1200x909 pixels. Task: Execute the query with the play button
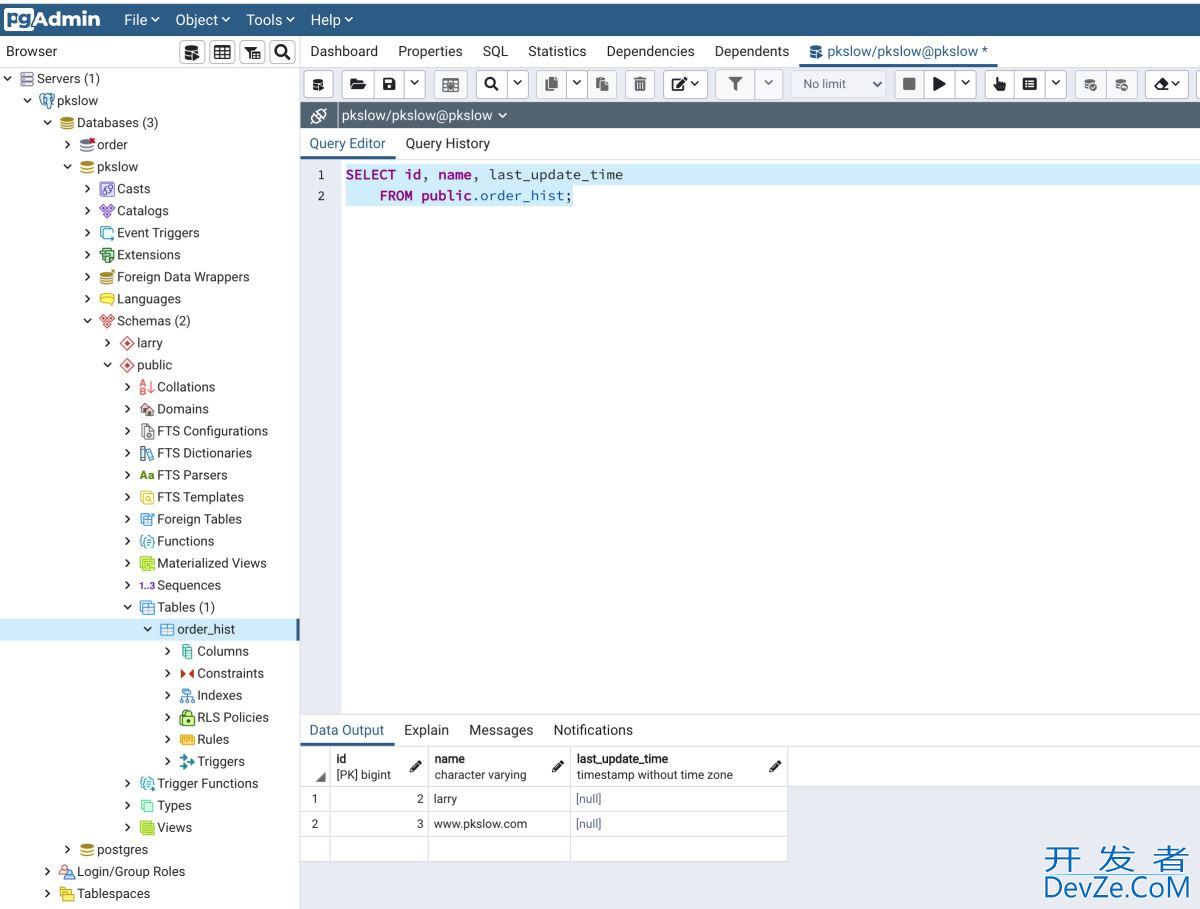point(938,84)
